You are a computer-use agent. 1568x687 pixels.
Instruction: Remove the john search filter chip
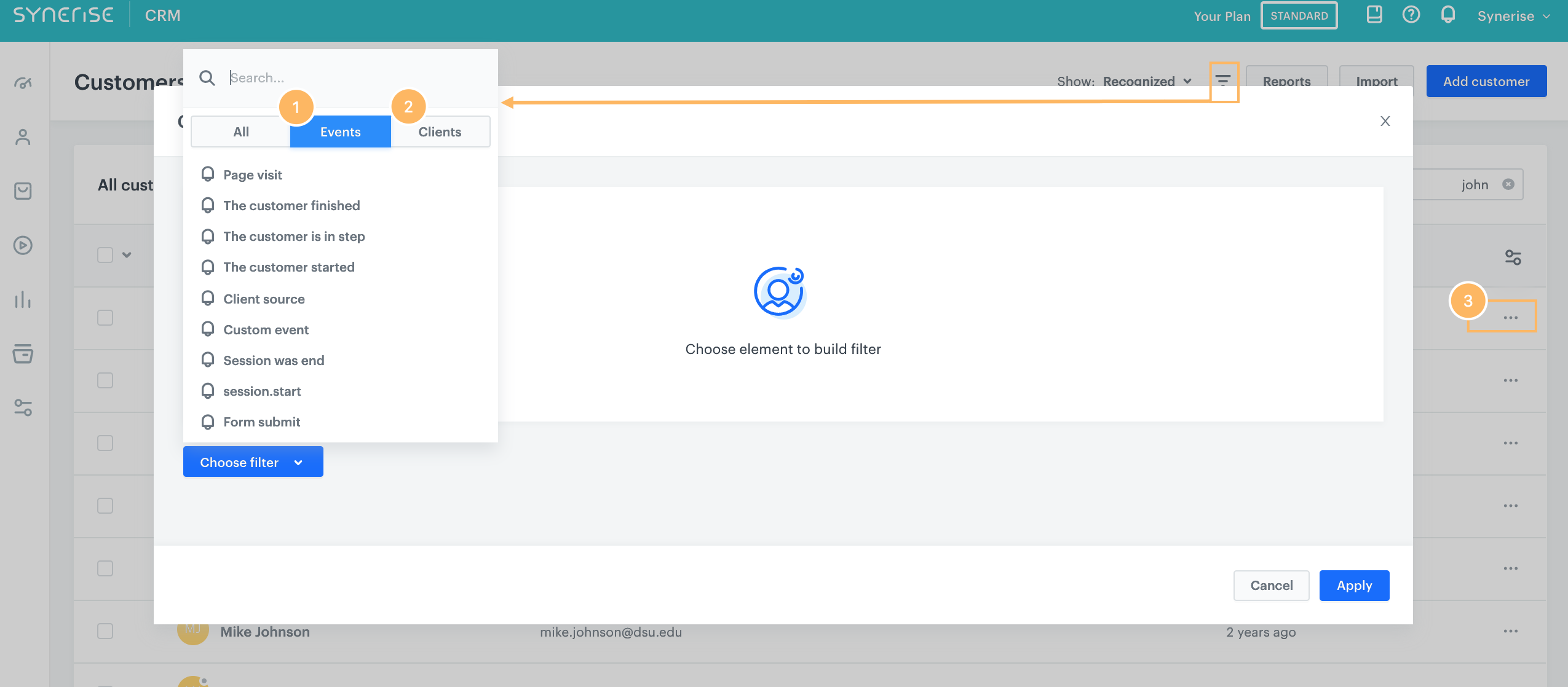[x=1510, y=184]
